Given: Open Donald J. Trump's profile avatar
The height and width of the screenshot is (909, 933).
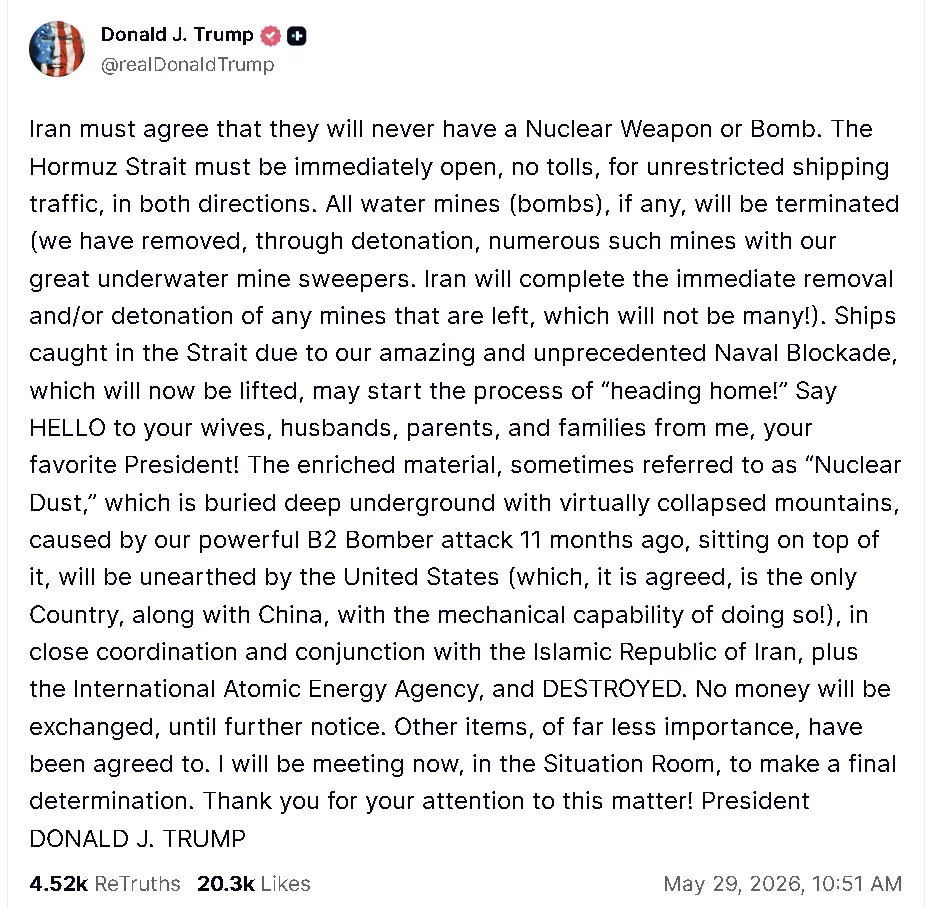Looking at the screenshot, I should pos(57,49).
